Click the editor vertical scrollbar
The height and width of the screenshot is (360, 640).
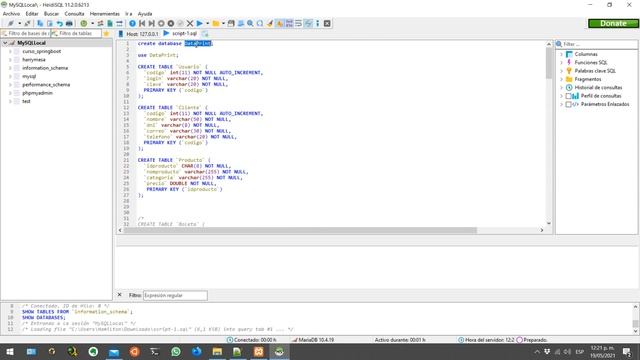pos(549,63)
